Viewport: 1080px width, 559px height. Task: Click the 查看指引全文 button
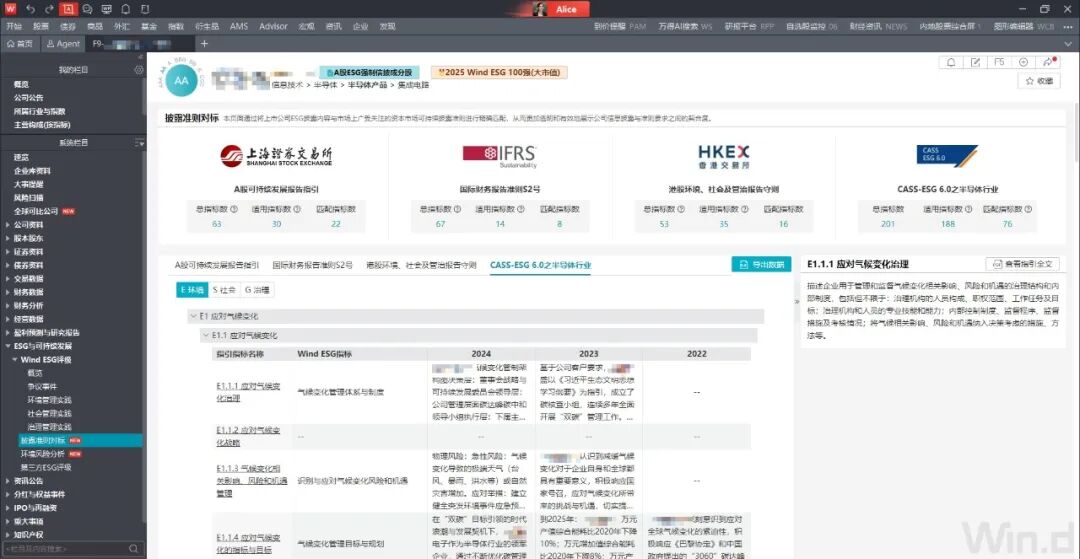tap(1022, 264)
